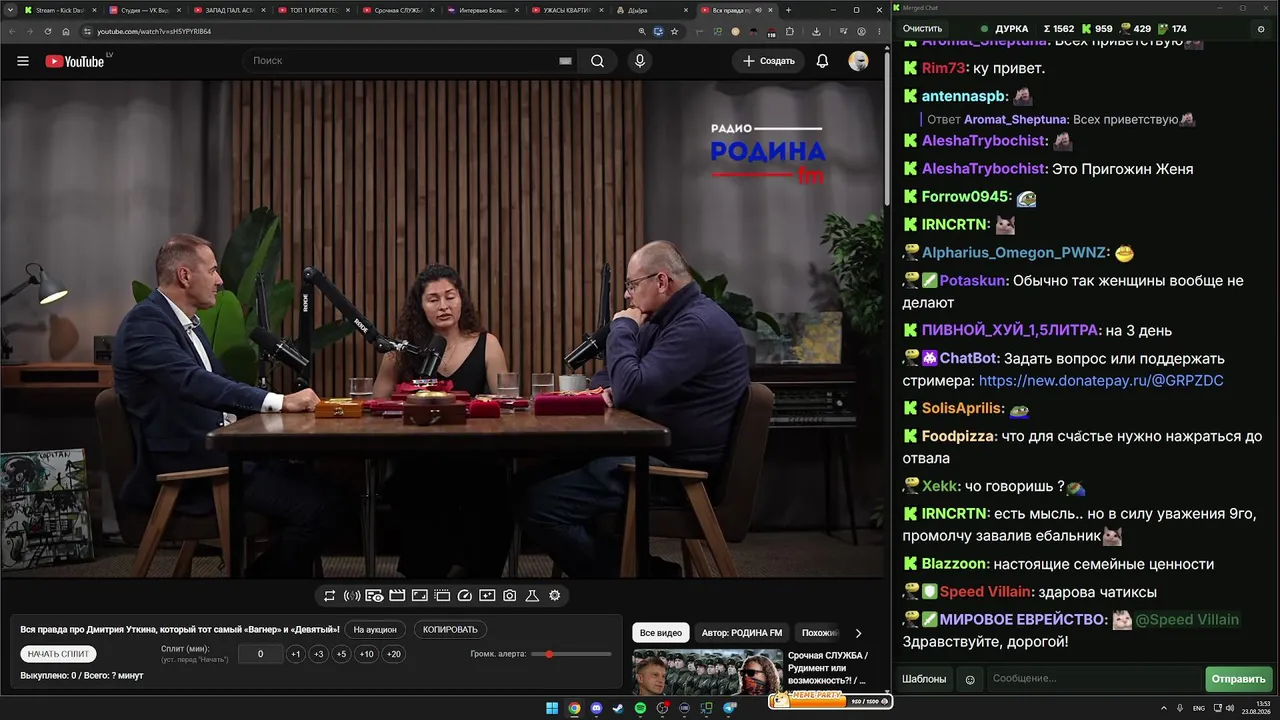Click the screenshot camera icon in player toolbar
The image size is (1280, 720).
point(509,596)
